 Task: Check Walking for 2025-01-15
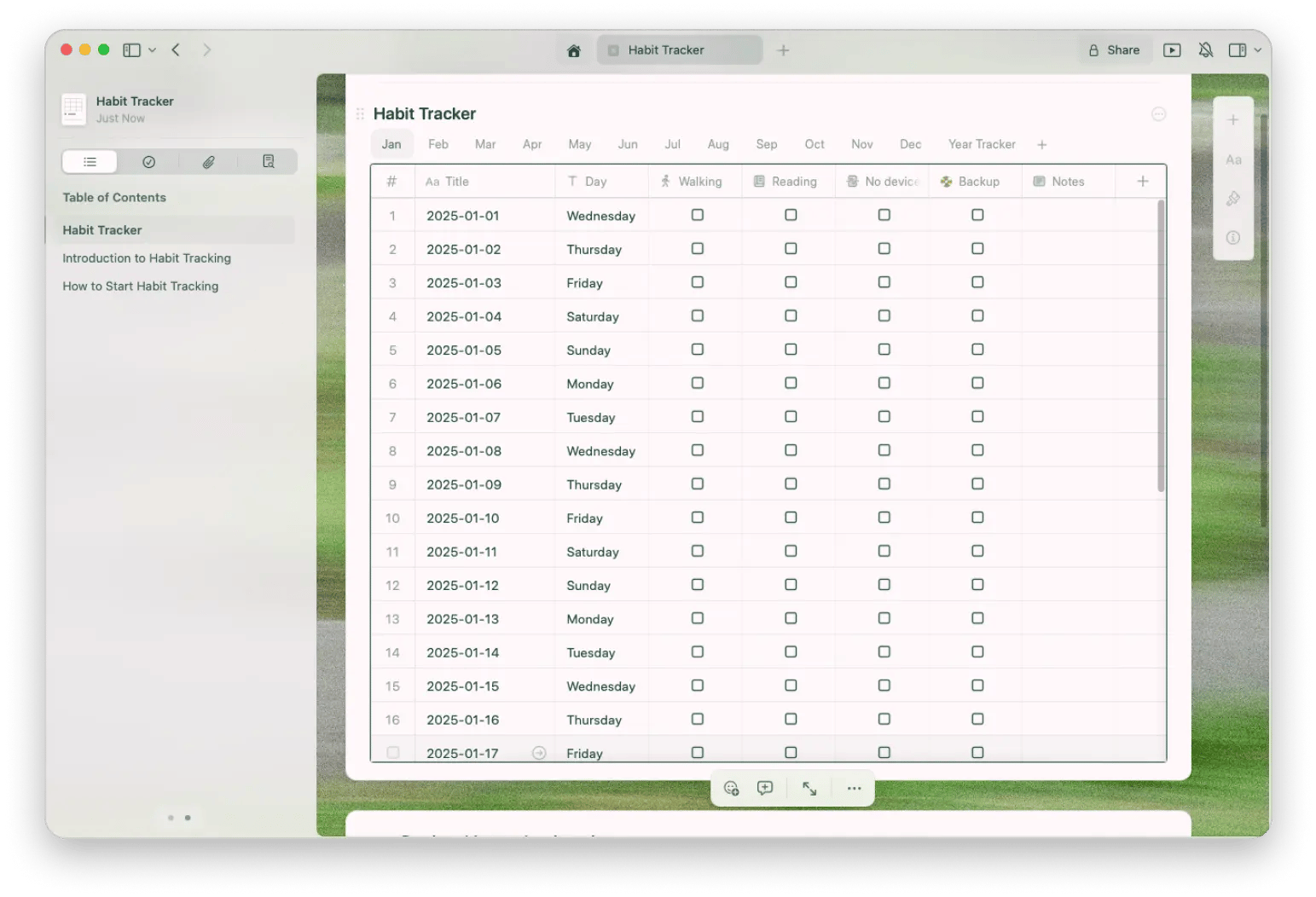[x=698, y=686]
